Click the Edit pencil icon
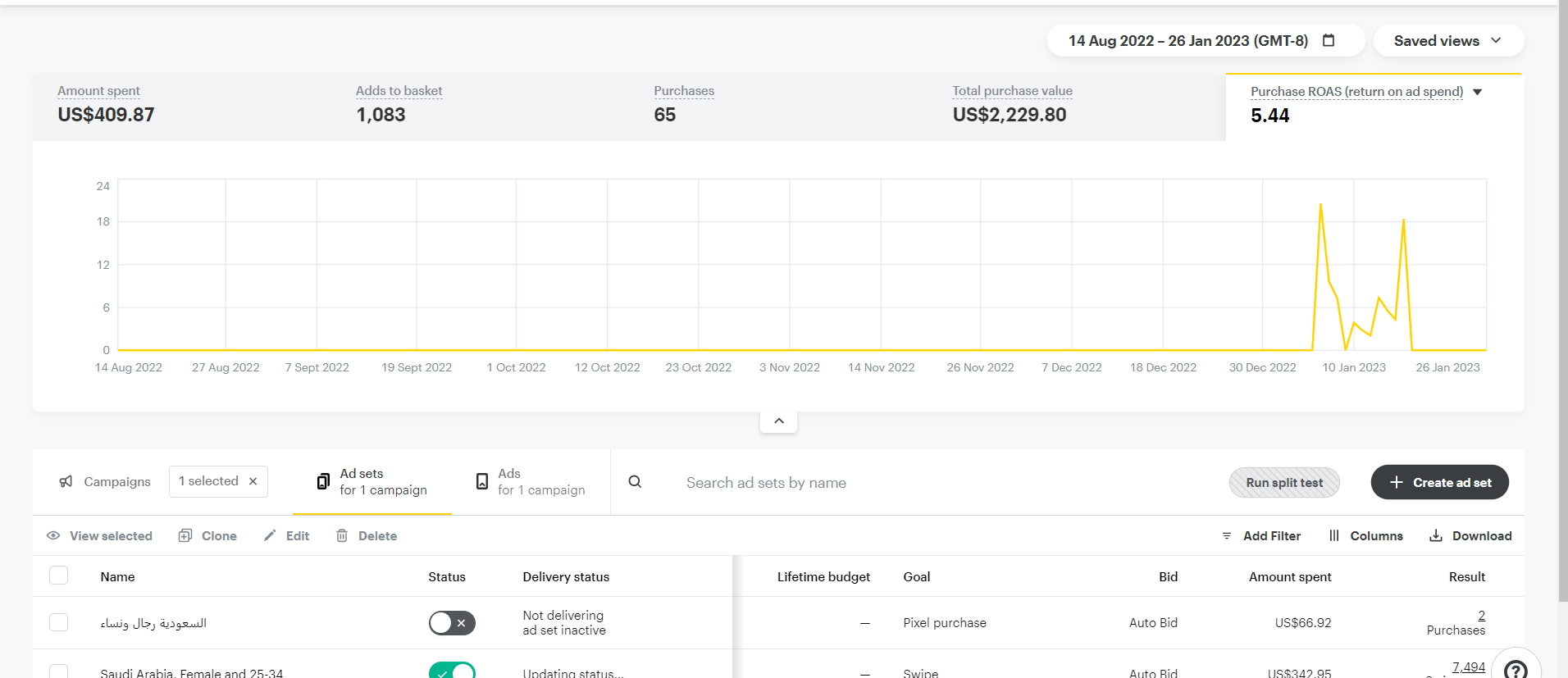Viewport: 1568px width, 678px height. 270,535
